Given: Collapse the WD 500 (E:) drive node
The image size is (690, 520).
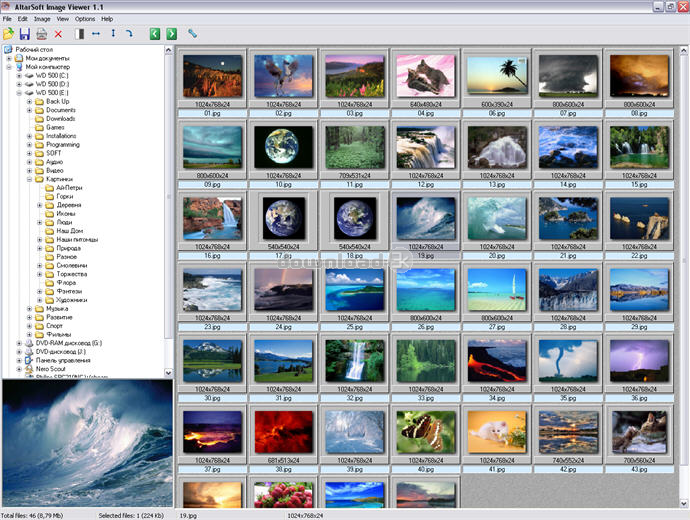Looking at the screenshot, I should (19, 93).
